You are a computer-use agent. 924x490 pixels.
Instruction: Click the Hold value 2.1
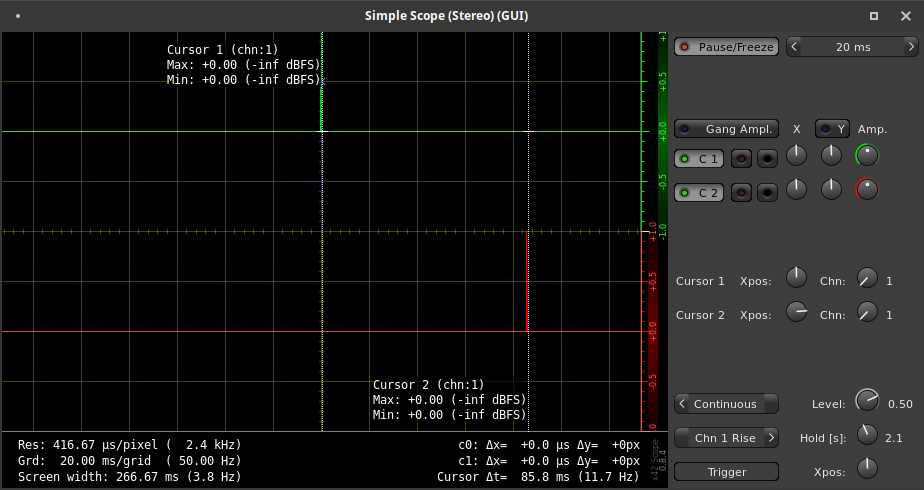tap(893, 438)
